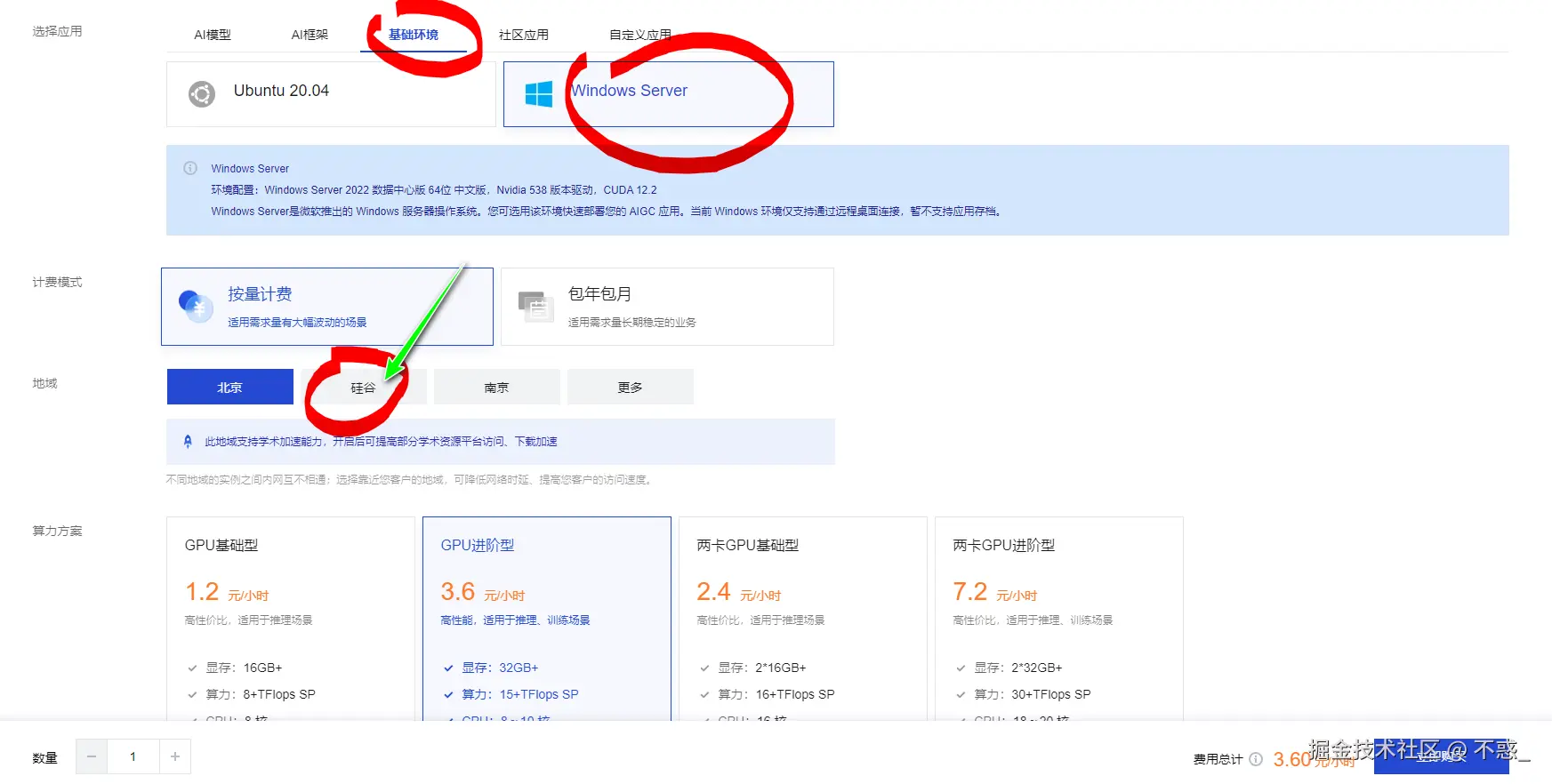Select the 基础环境 tab
Image resolution: width=1552 pixels, height=784 pixels.
click(x=414, y=35)
